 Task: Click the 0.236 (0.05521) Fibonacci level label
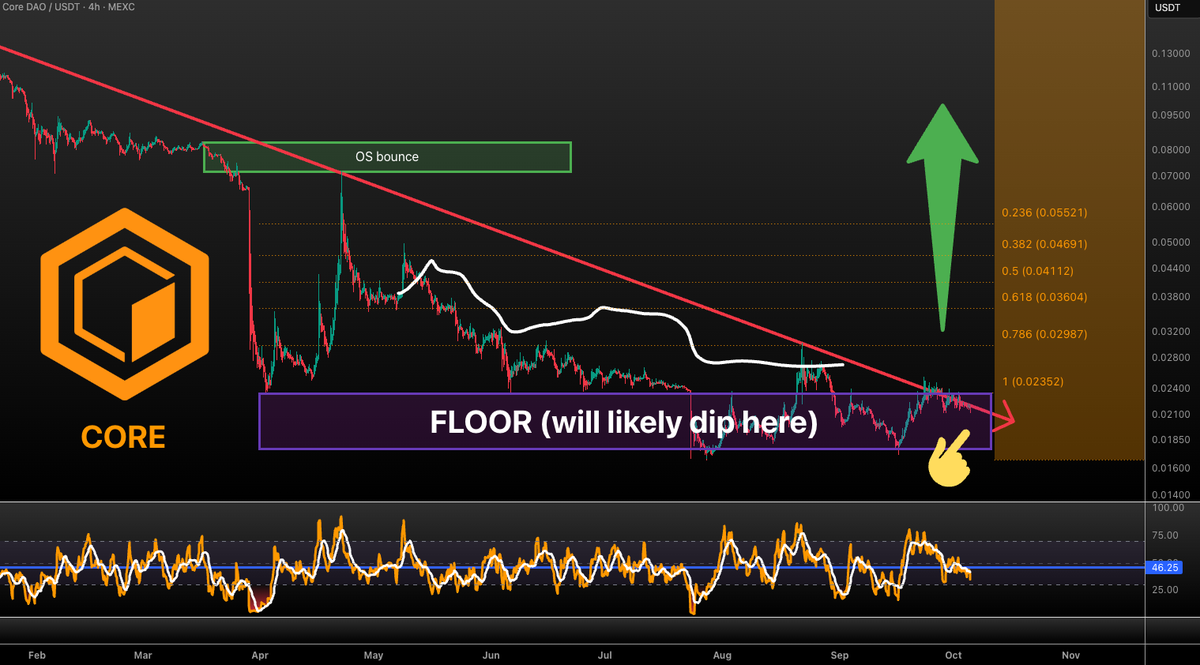(1045, 213)
